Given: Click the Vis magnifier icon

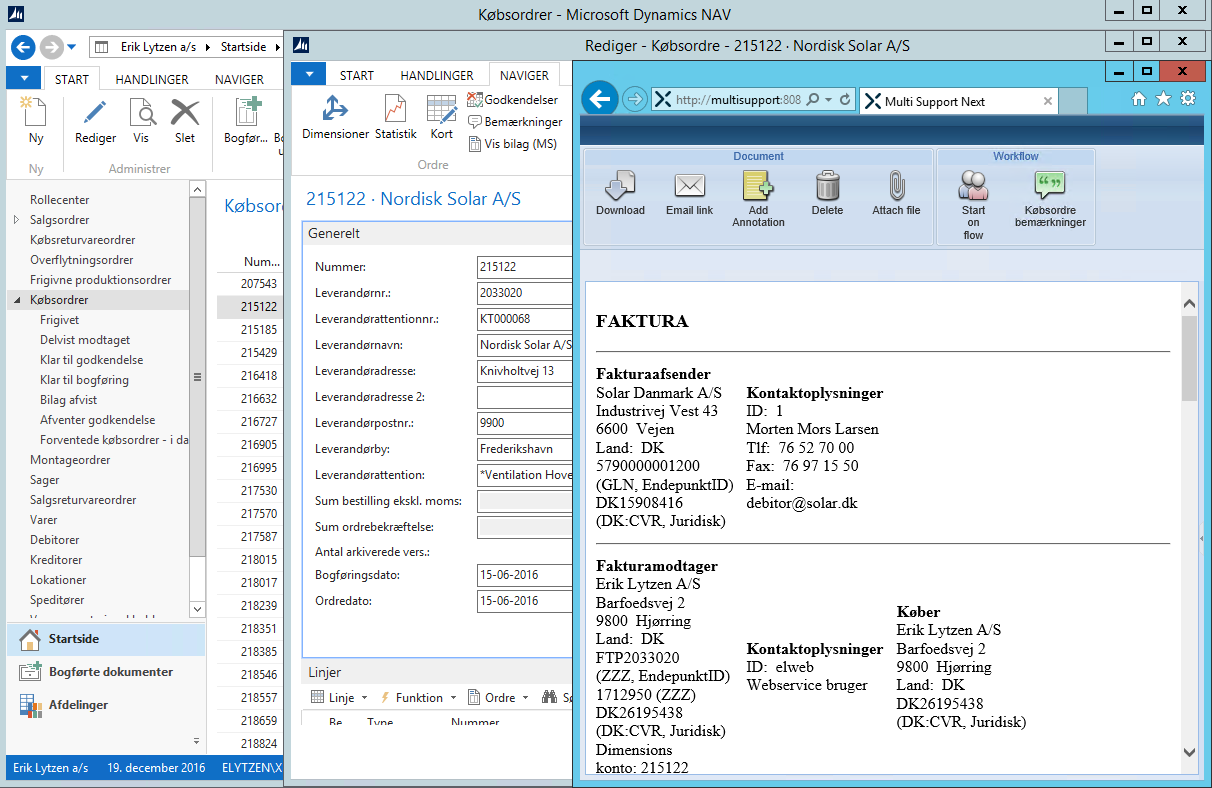Looking at the screenshot, I should pos(141,113).
